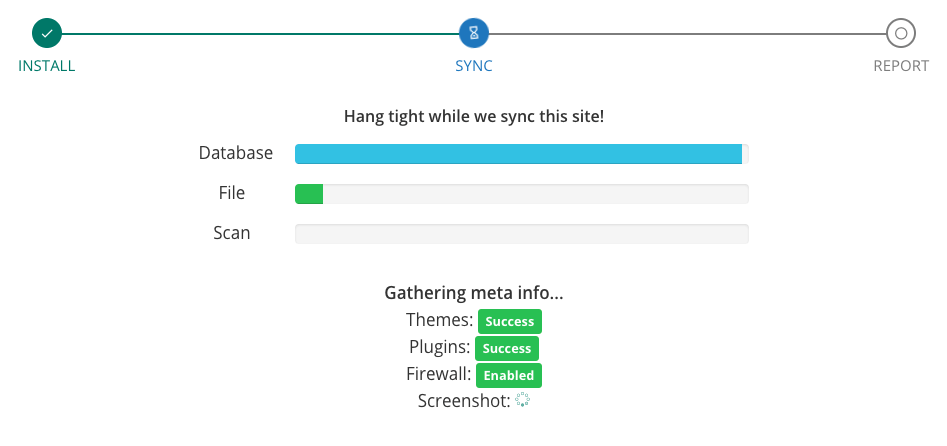Click the green checkmark Install step icon
Image resolution: width=947 pixels, height=446 pixels.
tap(47, 33)
